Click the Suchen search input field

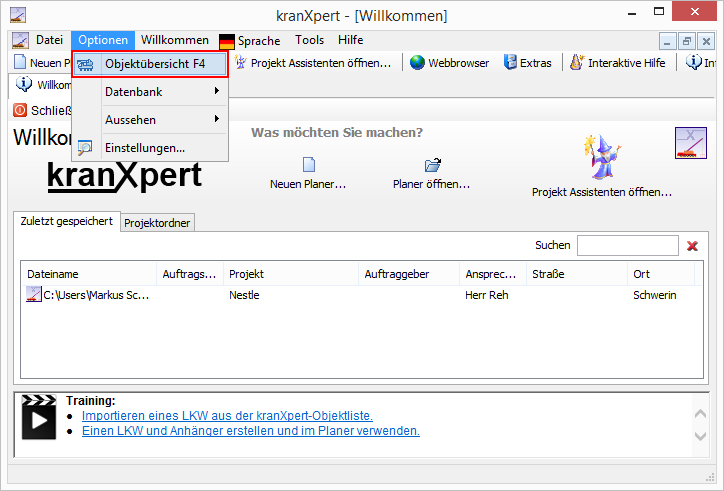[627, 246]
